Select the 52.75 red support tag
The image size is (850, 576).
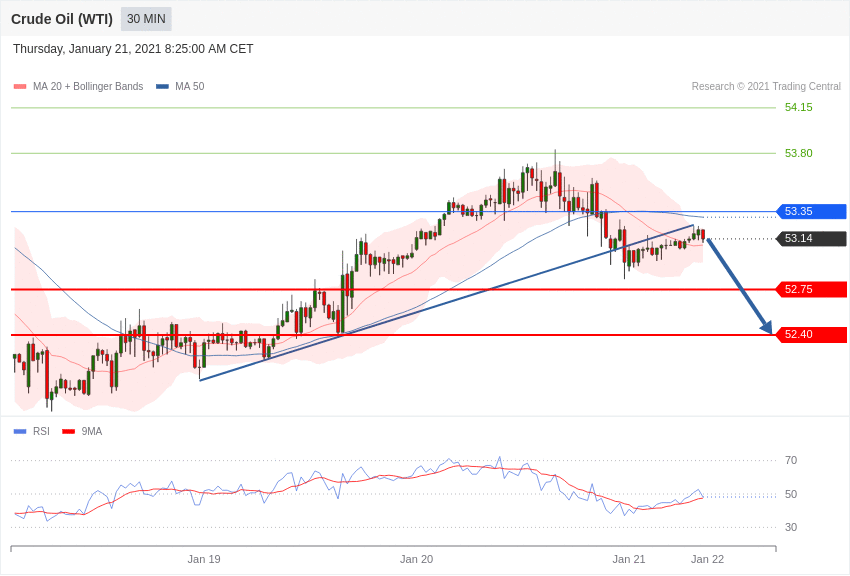[x=811, y=290]
